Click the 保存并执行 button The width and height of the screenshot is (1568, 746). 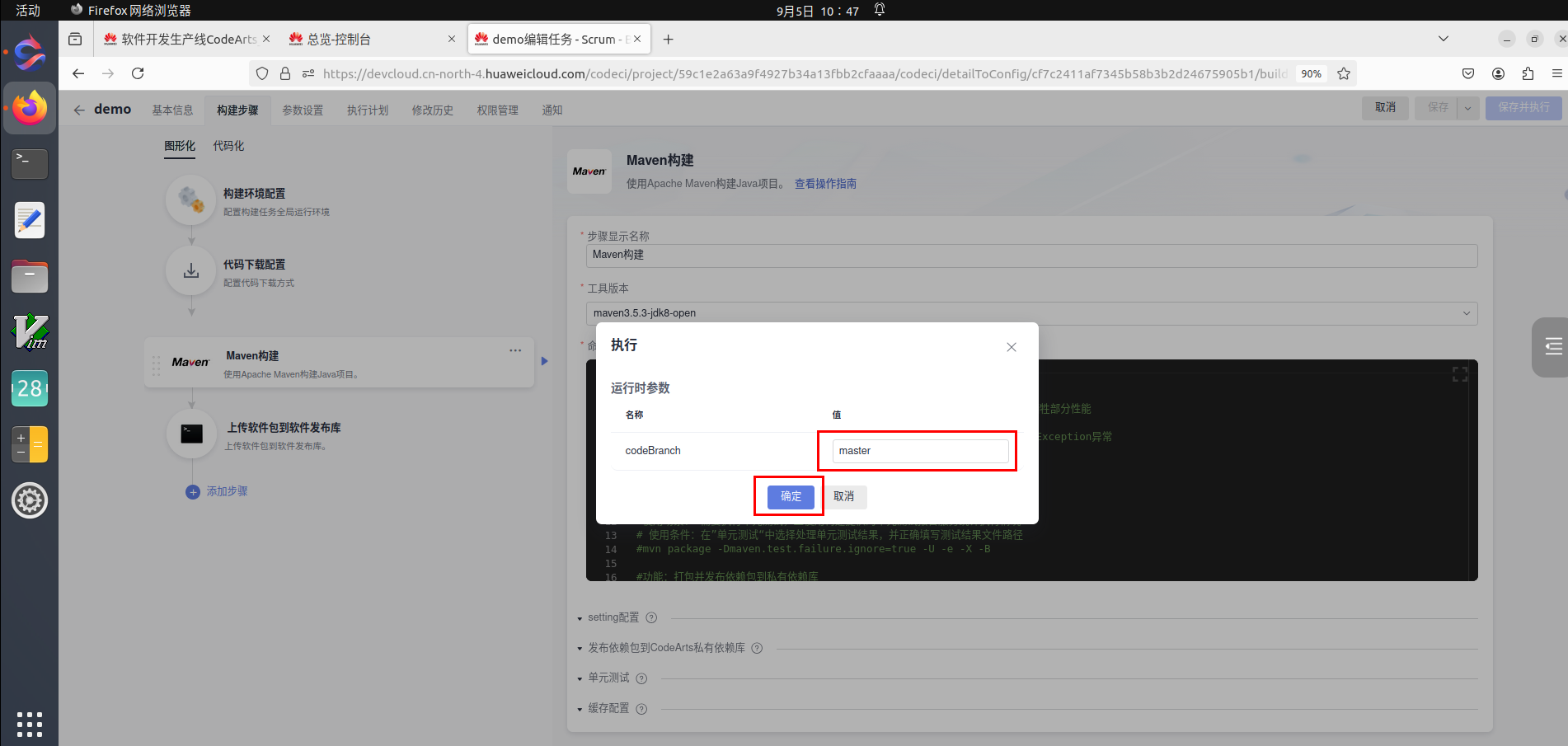pyautogui.click(x=1523, y=108)
